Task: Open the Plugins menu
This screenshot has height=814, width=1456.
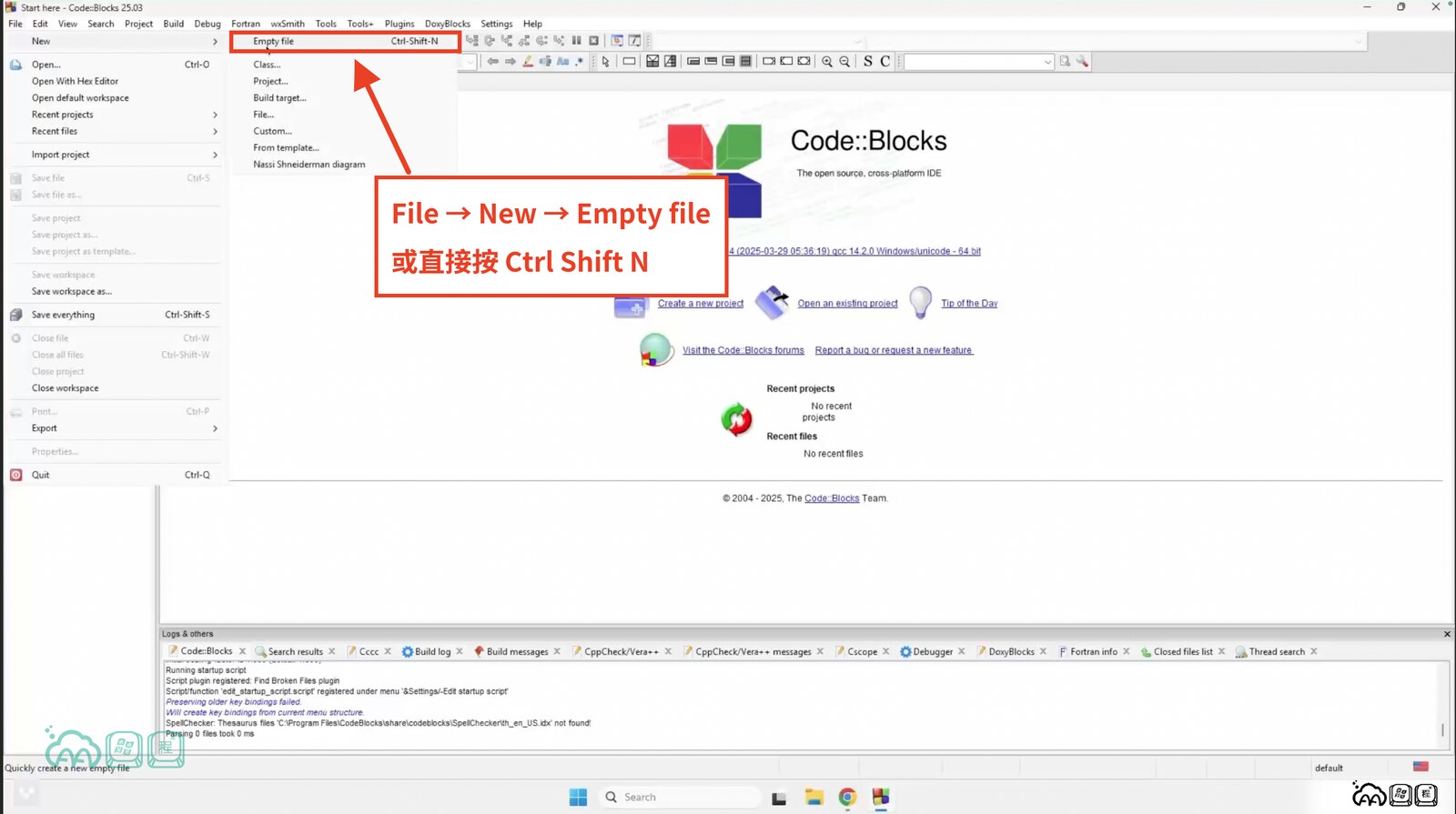Action: (x=399, y=24)
